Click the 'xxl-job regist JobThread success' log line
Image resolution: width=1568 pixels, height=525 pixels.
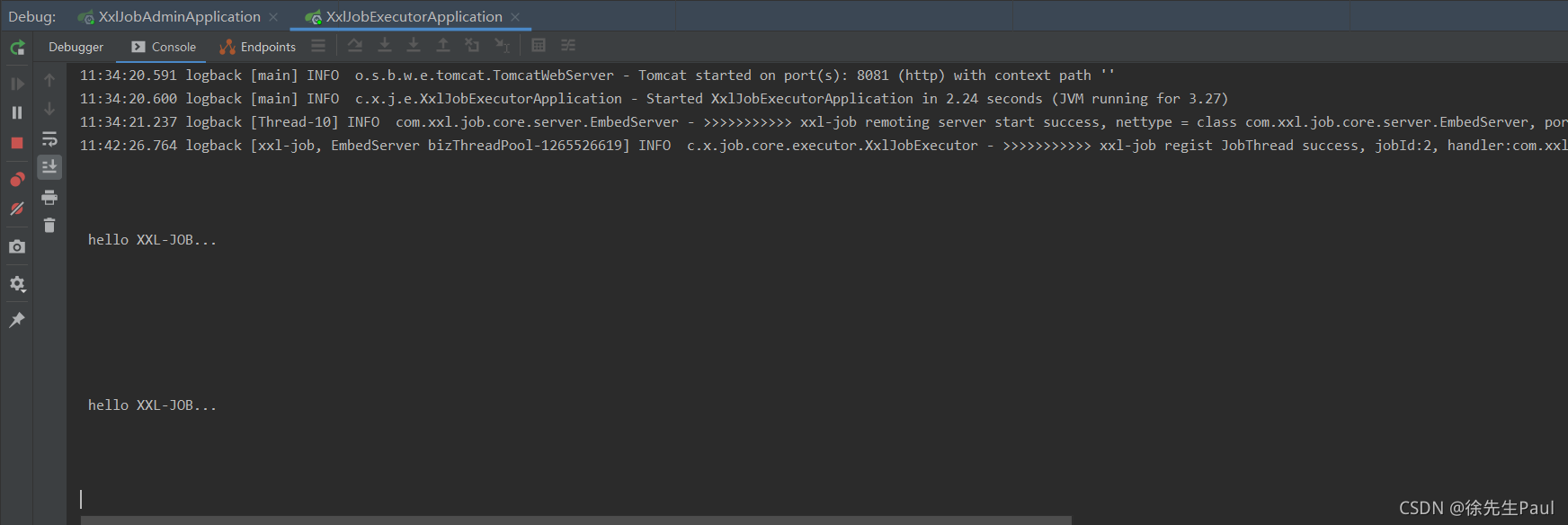pos(823,146)
